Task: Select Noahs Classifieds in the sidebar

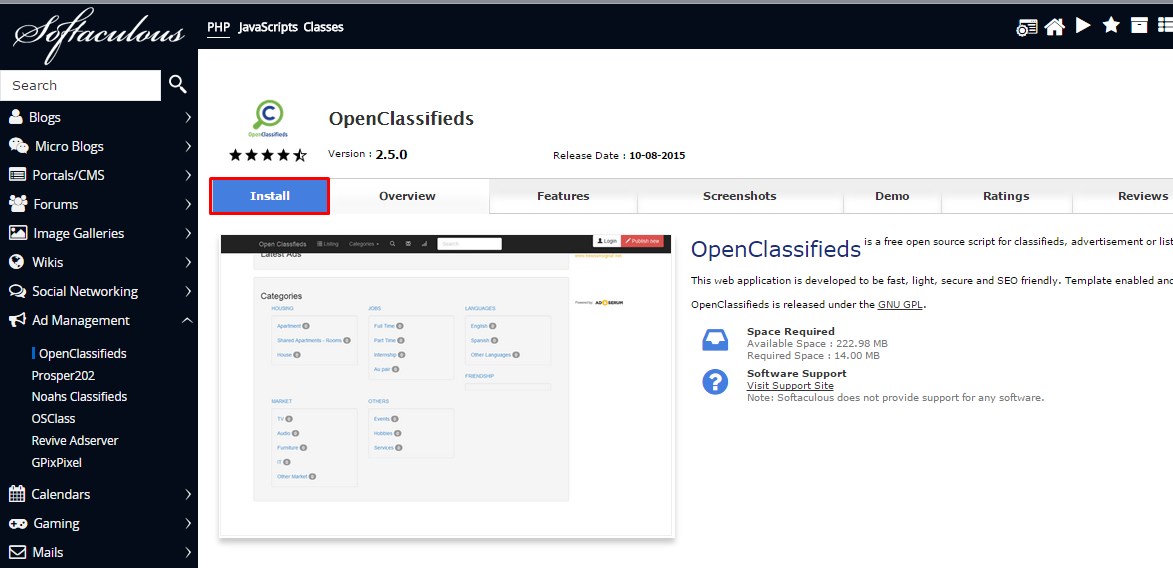Action: 79,397
